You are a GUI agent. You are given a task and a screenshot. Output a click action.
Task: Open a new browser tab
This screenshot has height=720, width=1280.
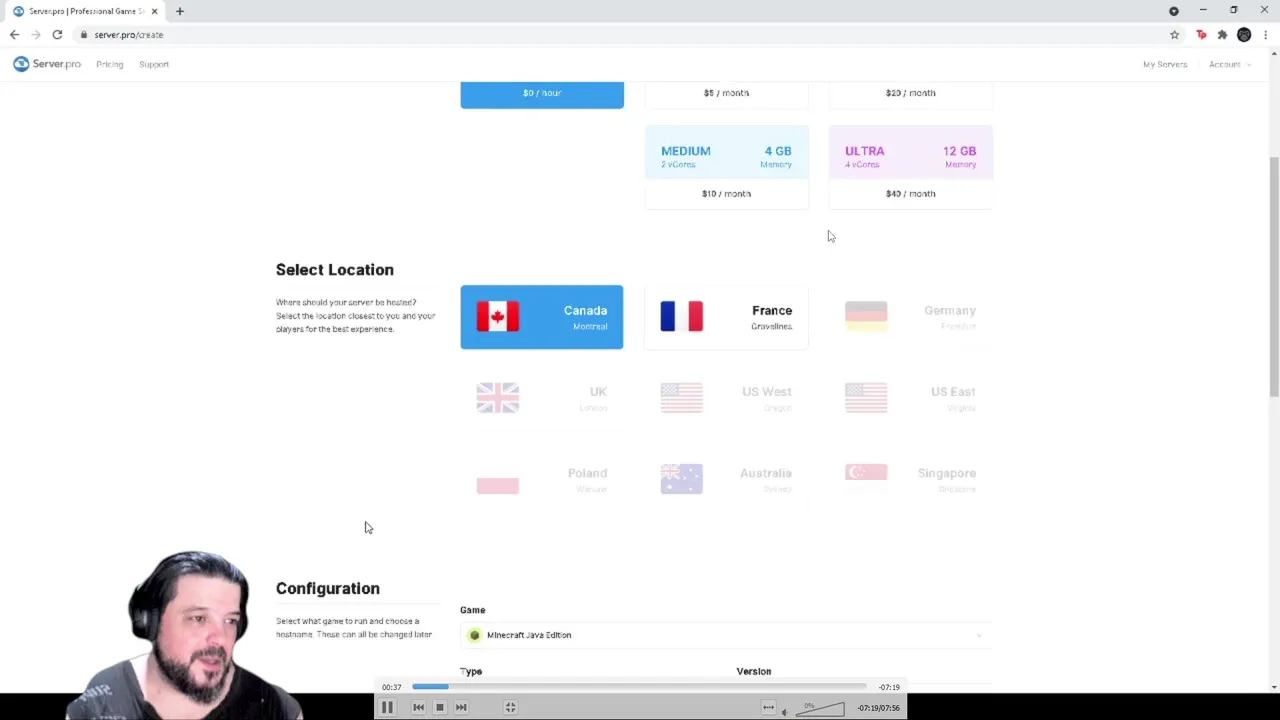(x=180, y=11)
